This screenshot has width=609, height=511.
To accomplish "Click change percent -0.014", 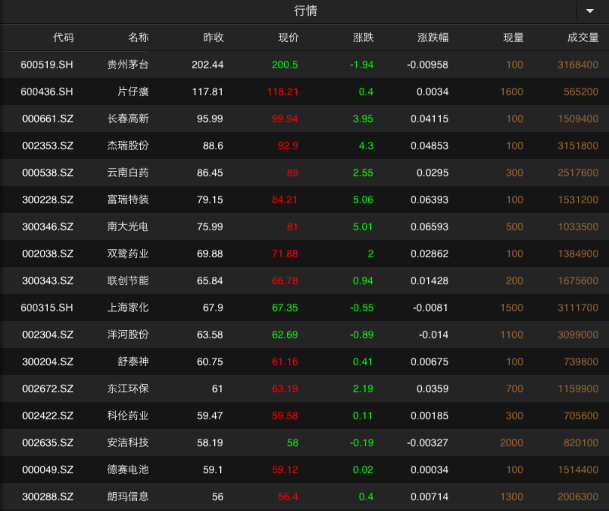I will (433, 334).
